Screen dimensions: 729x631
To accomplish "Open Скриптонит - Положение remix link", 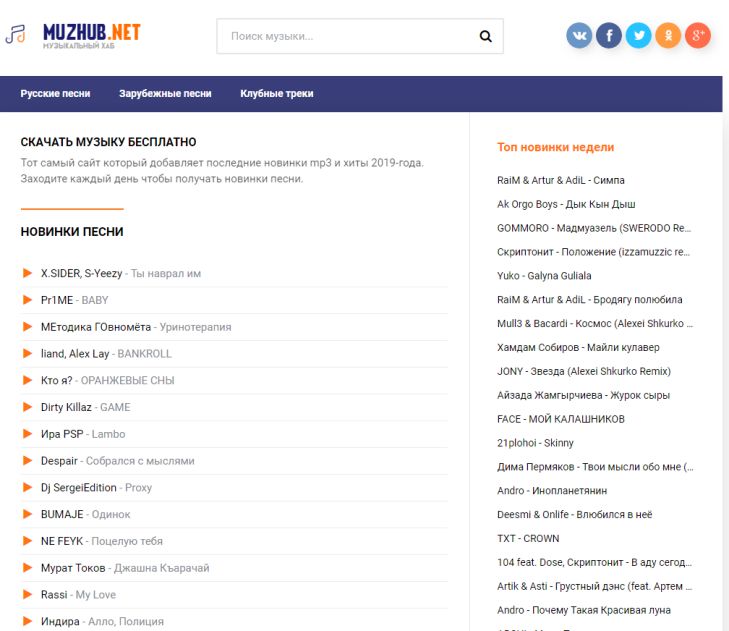I will 594,252.
